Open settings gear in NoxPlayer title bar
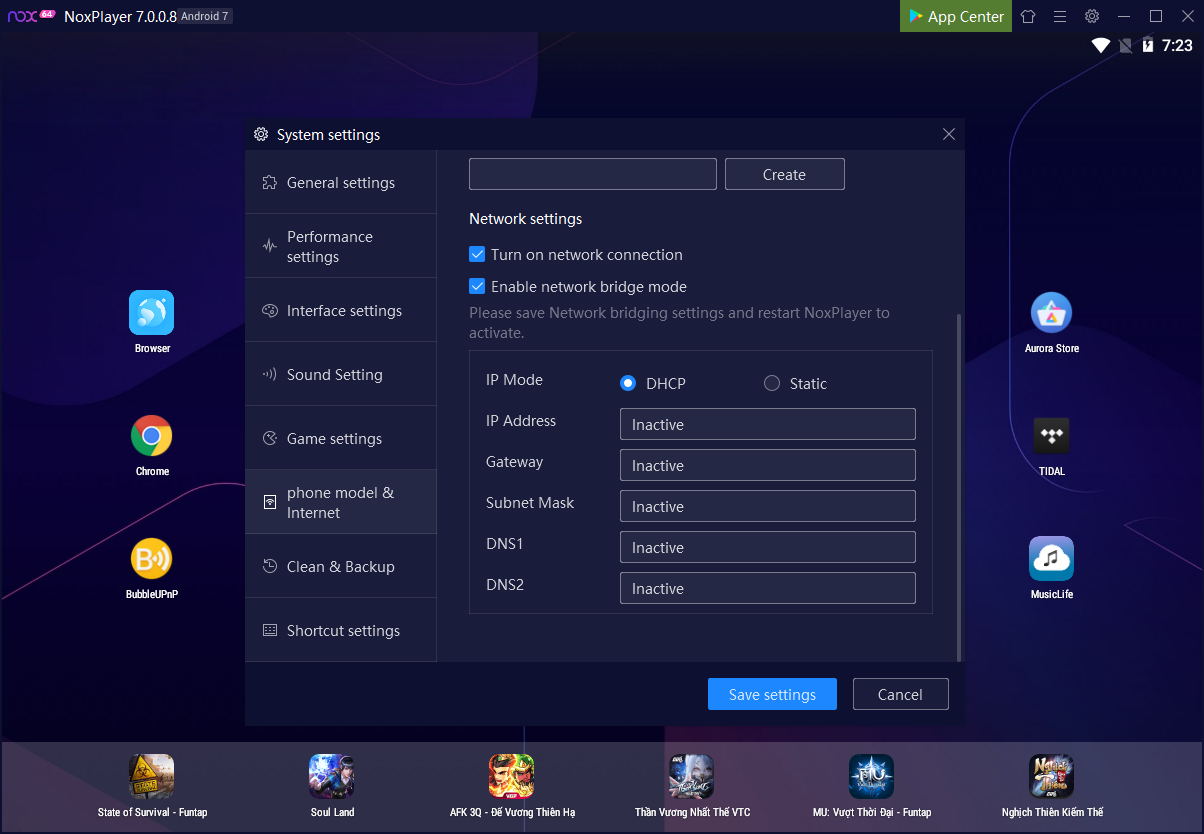The image size is (1204, 834). pyautogui.click(x=1092, y=16)
